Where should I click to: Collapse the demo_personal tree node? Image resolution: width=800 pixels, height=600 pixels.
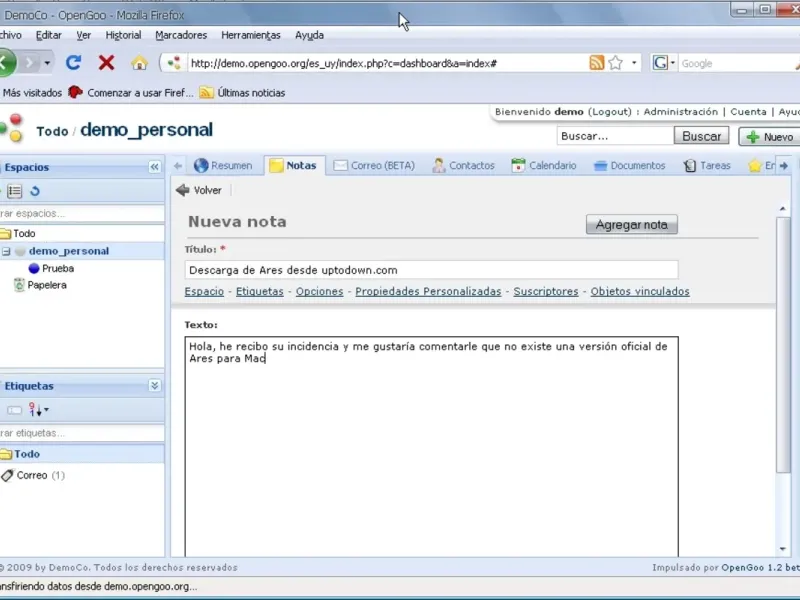[6, 251]
